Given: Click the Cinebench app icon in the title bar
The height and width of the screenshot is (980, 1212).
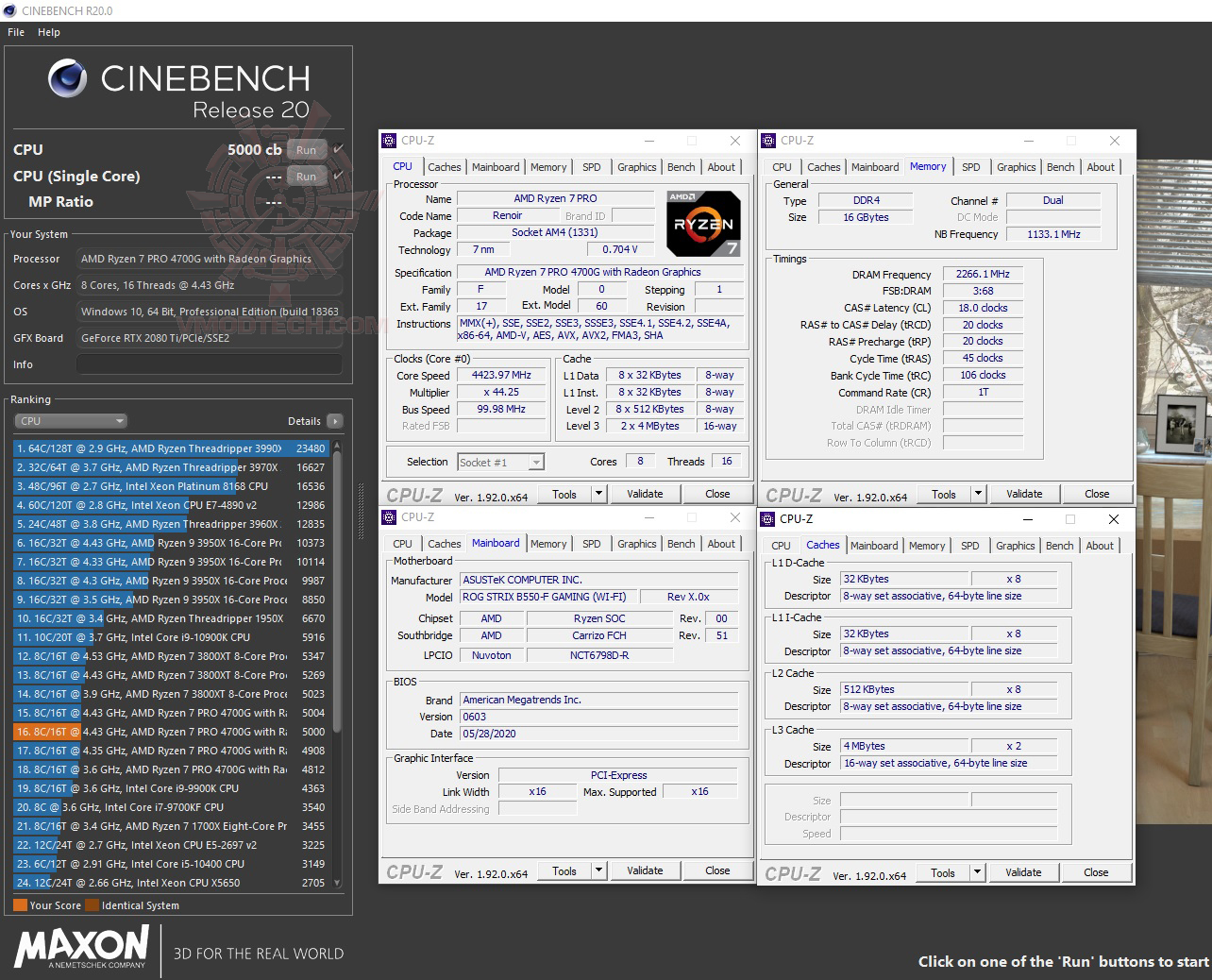Looking at the screenshot, I should click(x=10, y=10).
